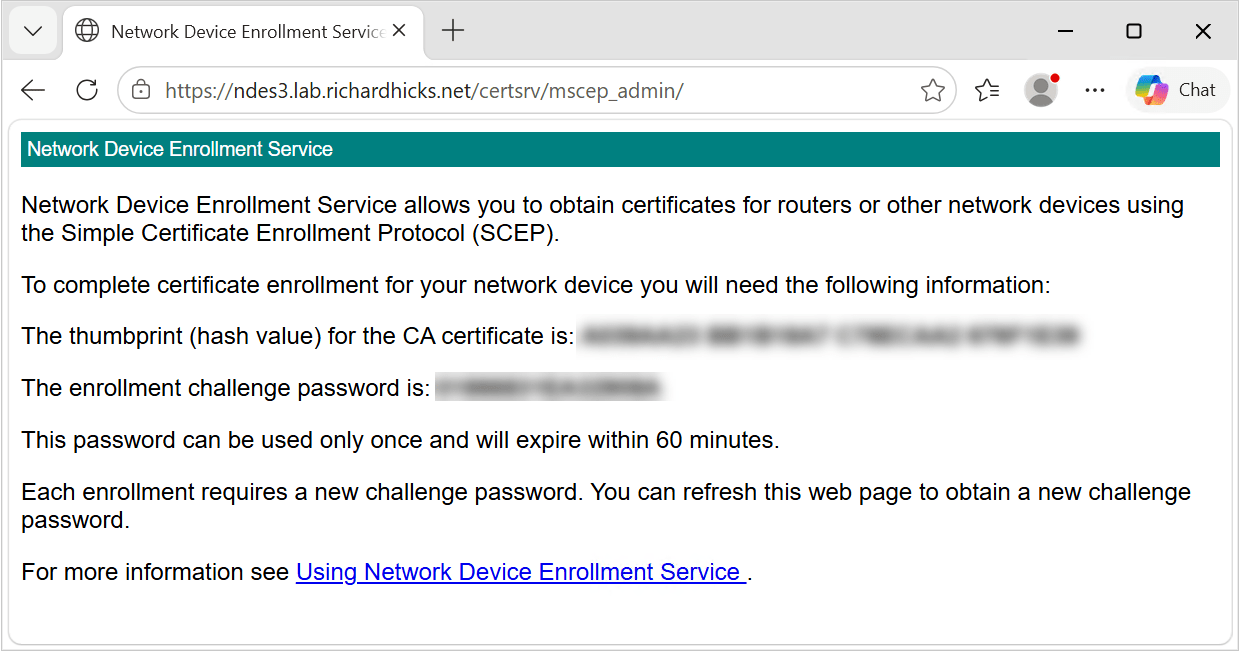Open Using Network Device Enrollment Service link

521,572
